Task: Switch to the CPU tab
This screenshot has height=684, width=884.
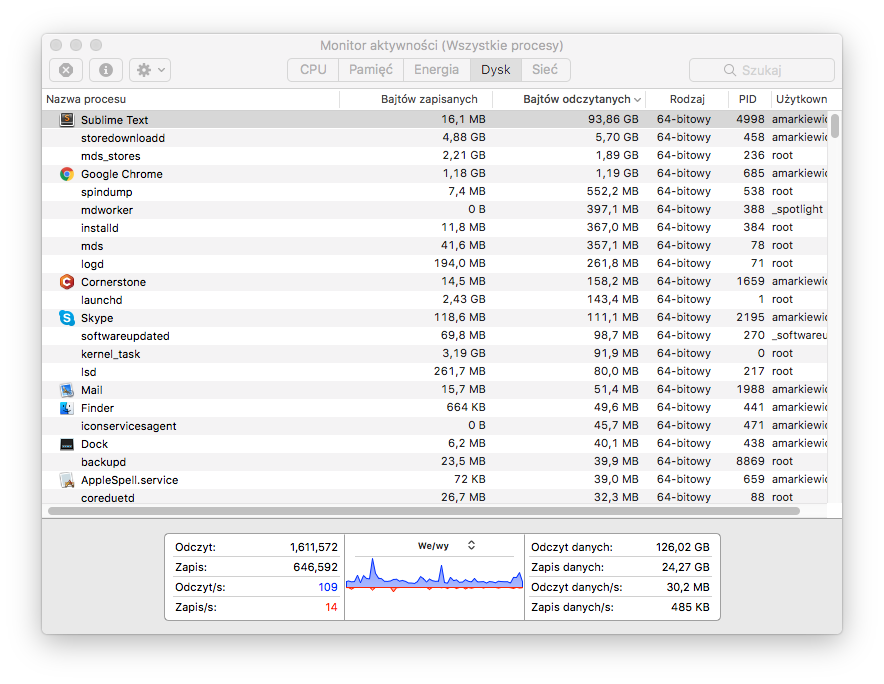Action: 313,70
